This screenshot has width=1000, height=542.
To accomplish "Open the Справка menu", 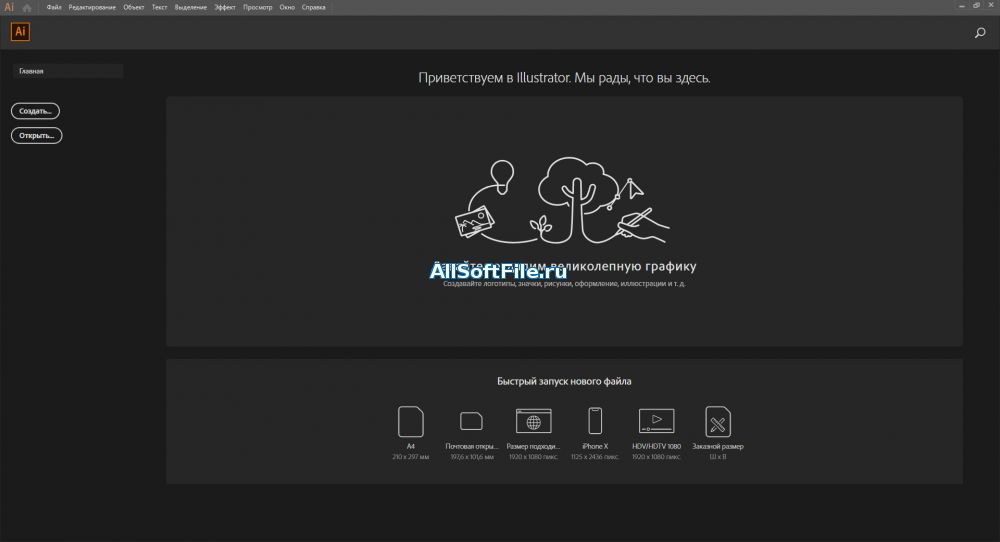I will [x=314, y=8].
